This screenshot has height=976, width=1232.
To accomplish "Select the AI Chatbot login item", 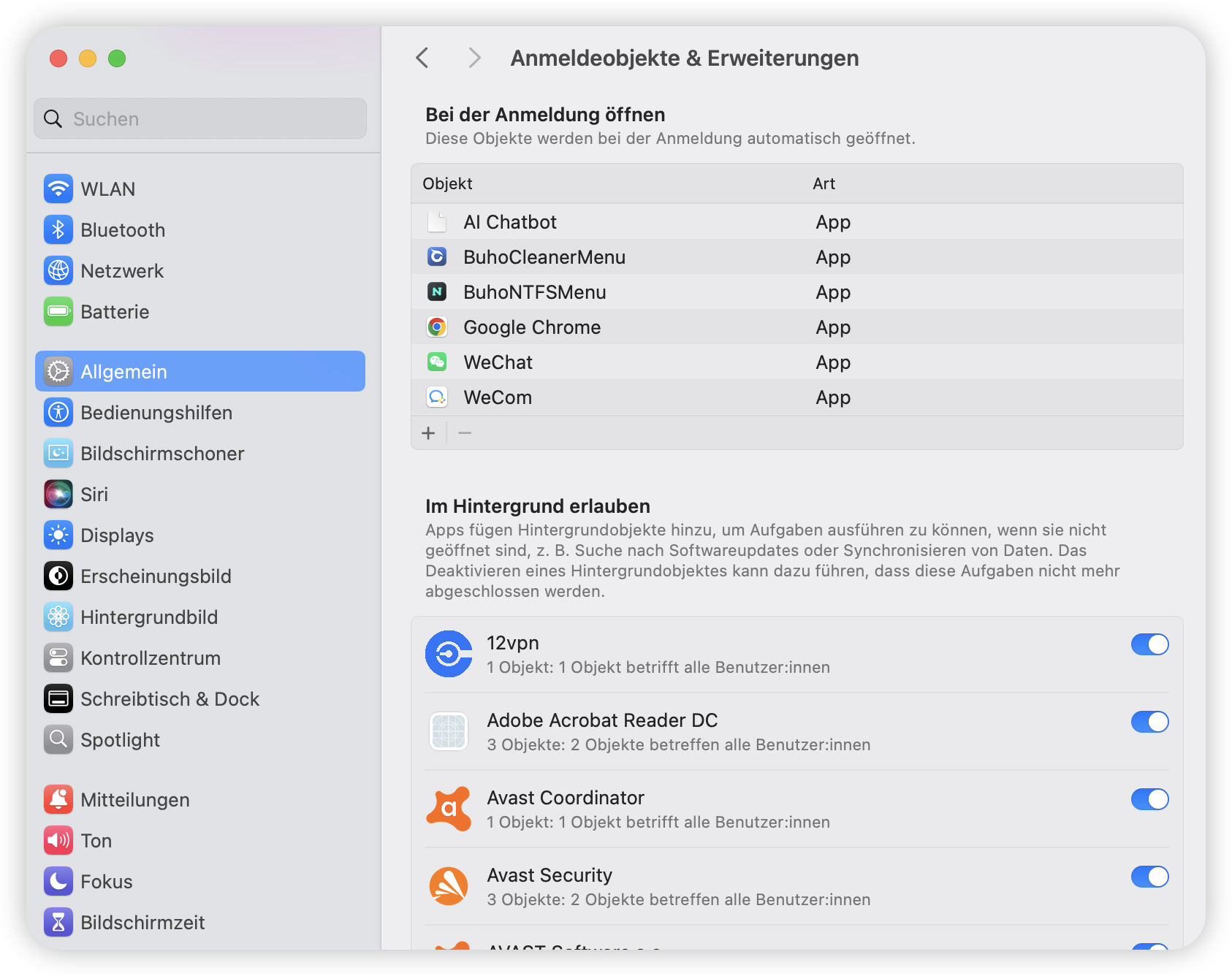I will pos(797,221).
